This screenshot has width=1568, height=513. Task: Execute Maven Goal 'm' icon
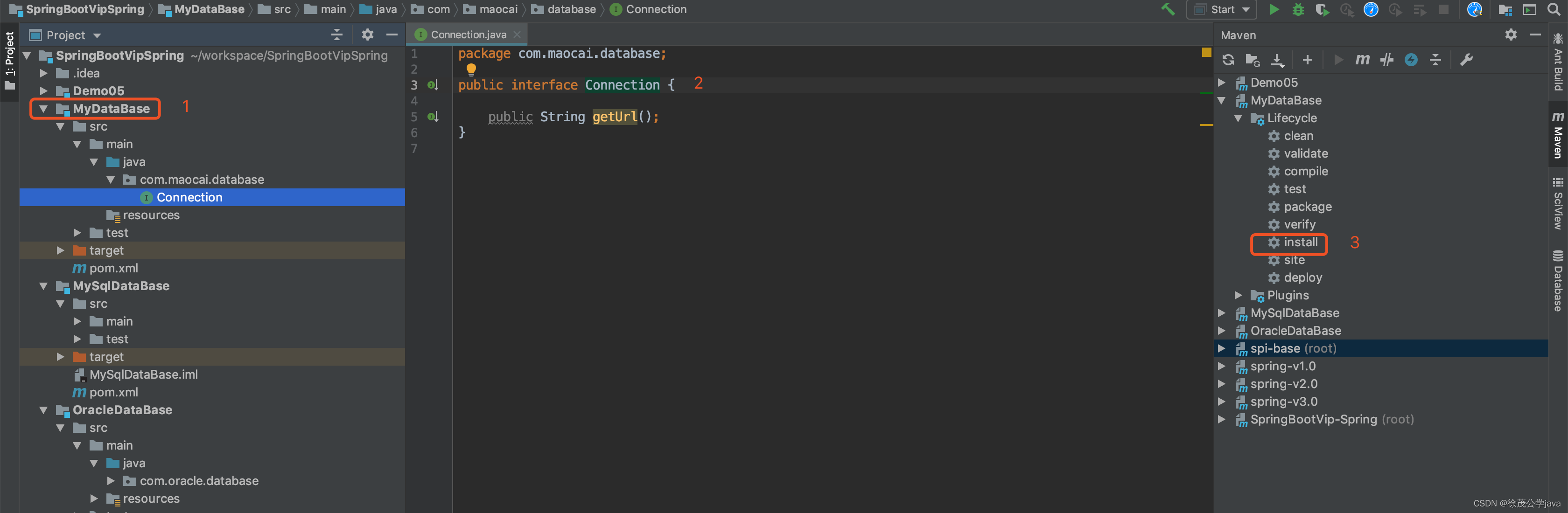coord(1362,60)
